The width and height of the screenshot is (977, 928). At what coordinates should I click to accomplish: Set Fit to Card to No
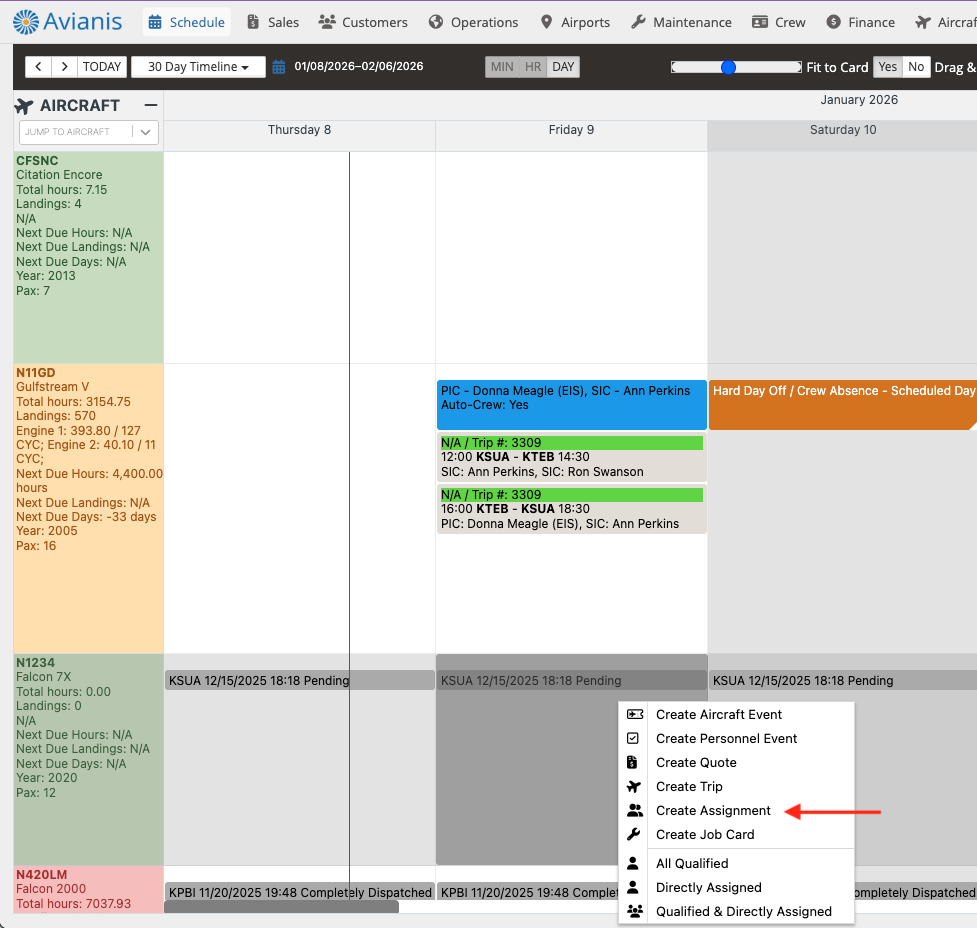click(x=916, y=67)
